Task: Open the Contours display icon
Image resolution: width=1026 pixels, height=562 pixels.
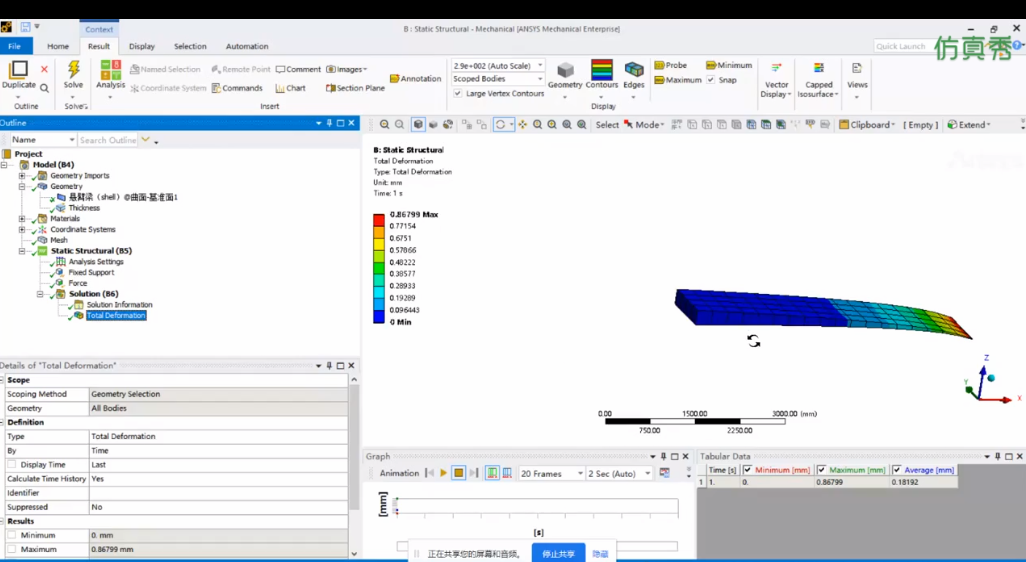Action: pos(601,69)
